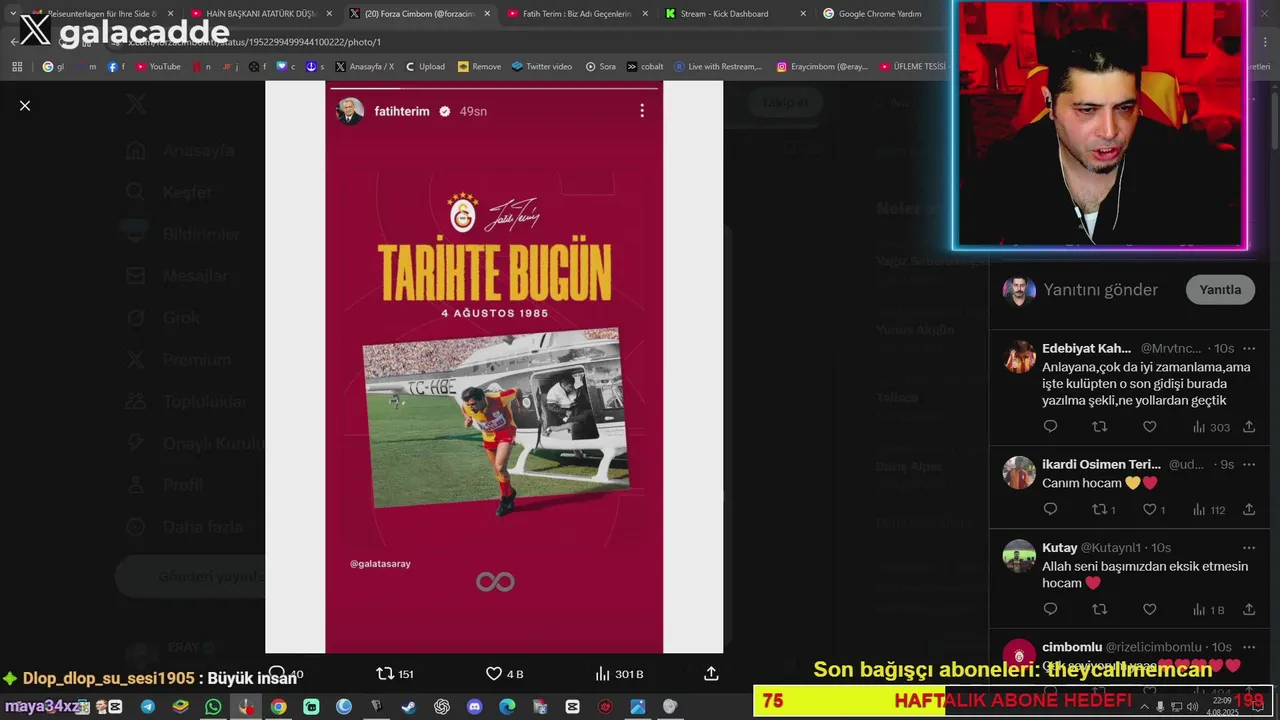Open more options on ikardi Osimen reply

pos(1249,464)
